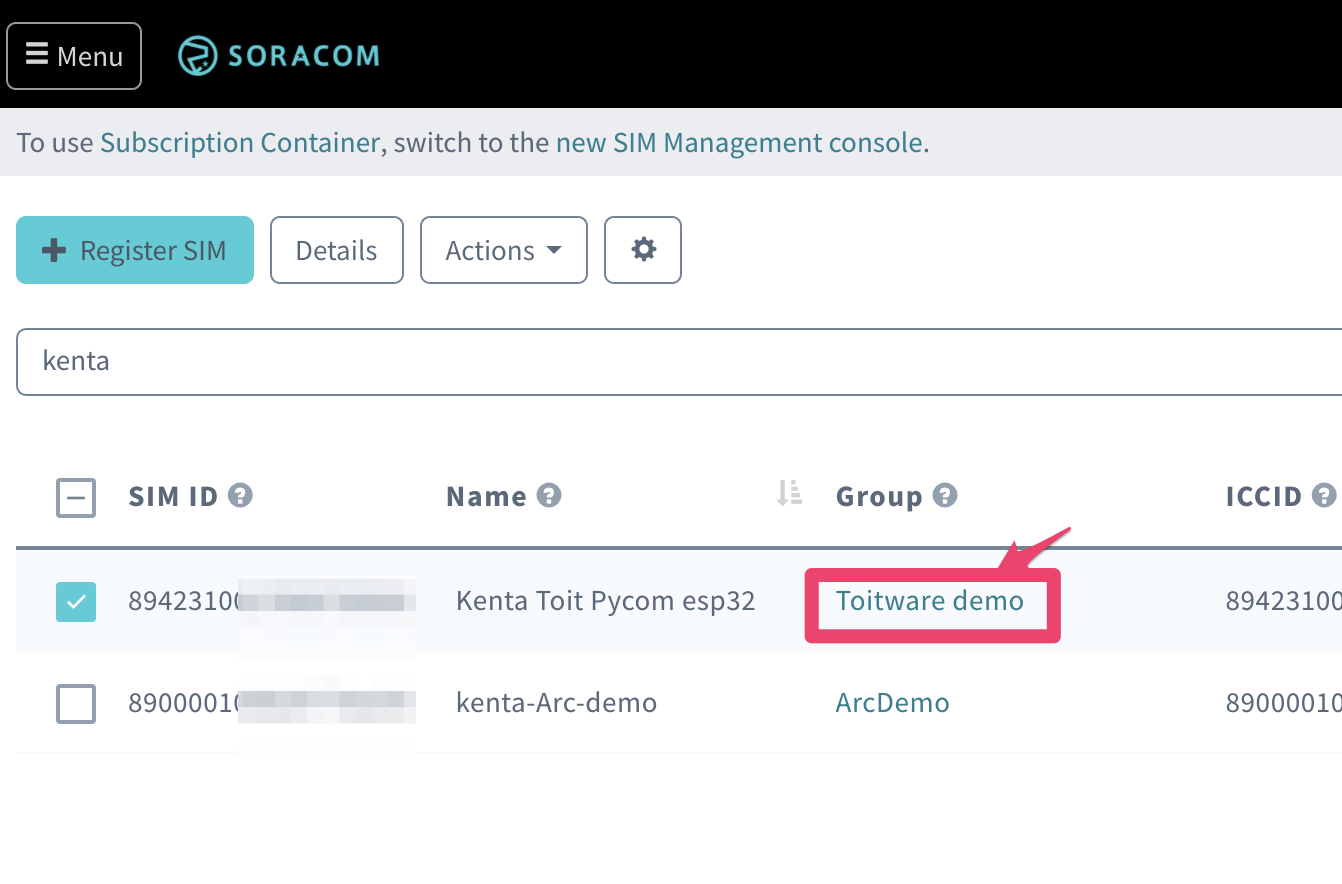
Task: Focus the search field containing kenta
Action: click(x=670, y=361)
